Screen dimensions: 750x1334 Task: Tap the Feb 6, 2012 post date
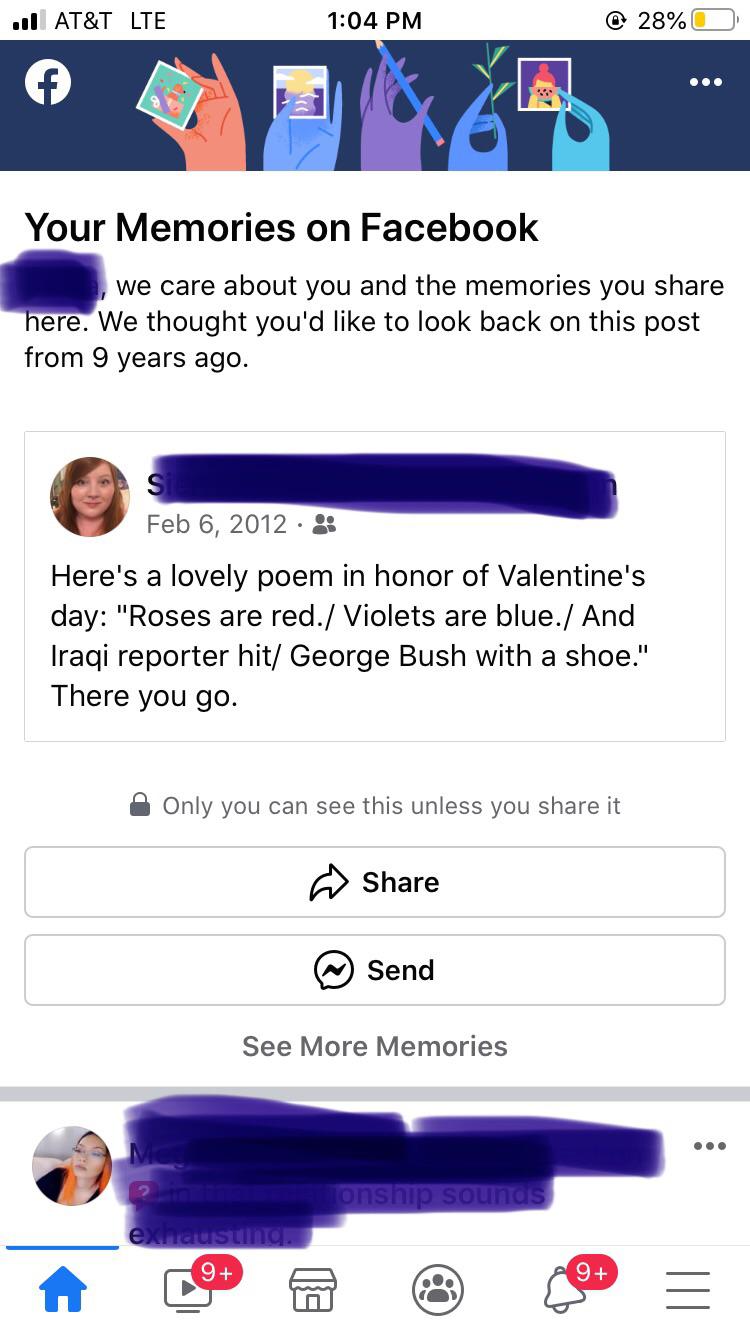[x=216, y=524]
